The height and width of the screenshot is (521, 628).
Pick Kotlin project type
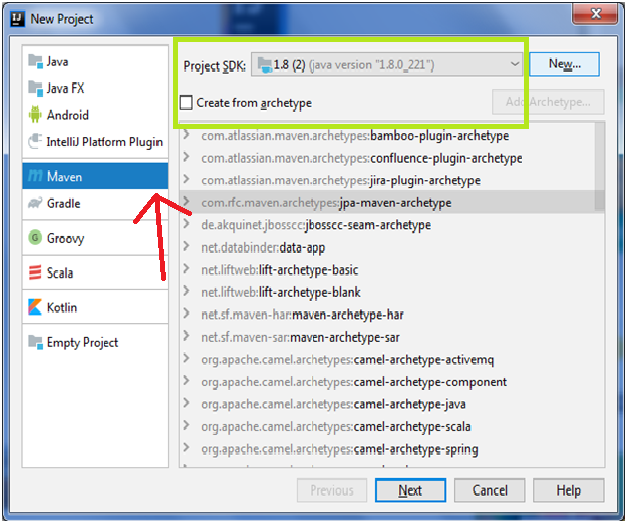[95, 307]
